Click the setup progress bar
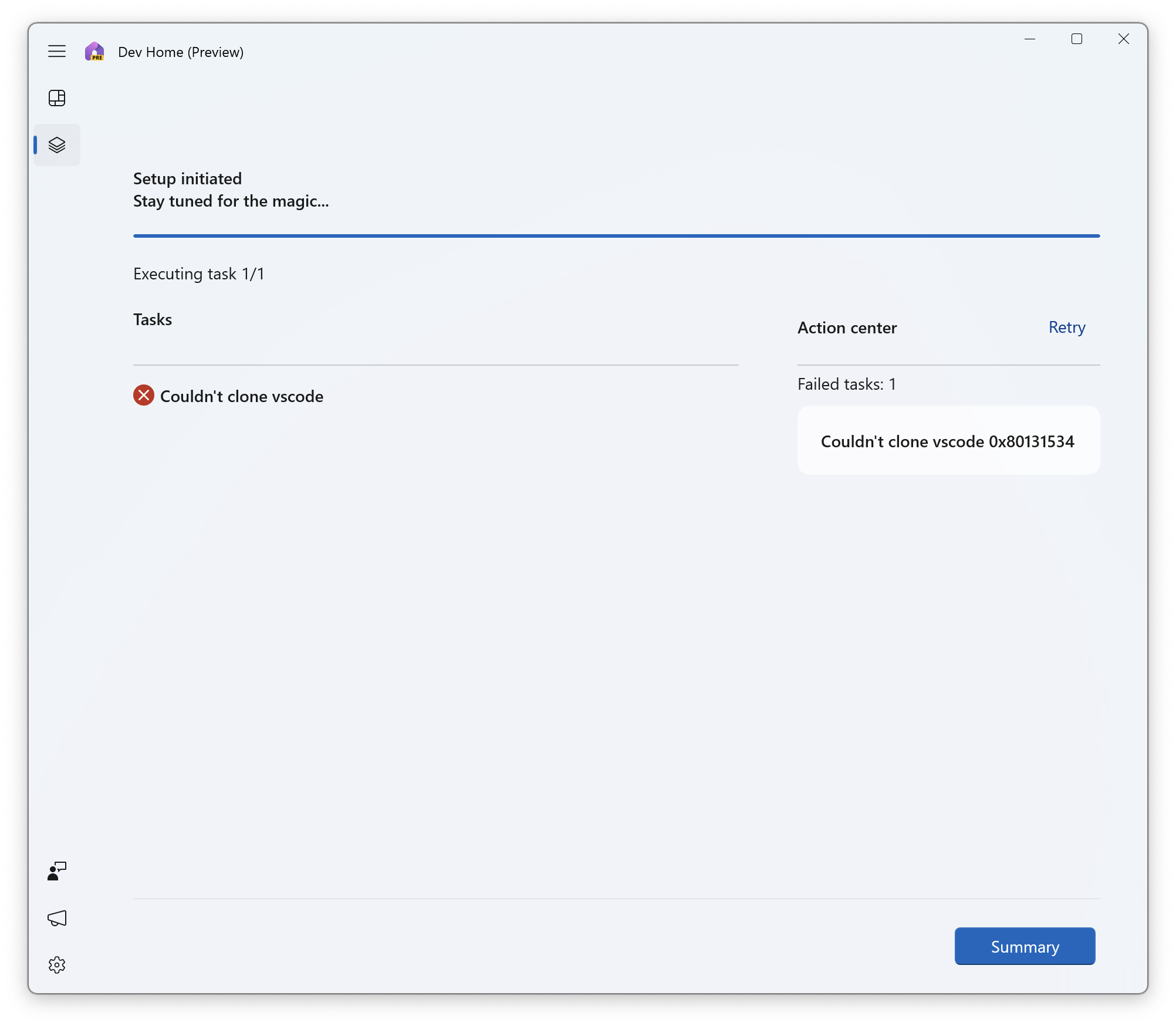The height and width of the screenshot is (1026, 1176). click(x=616, y=235)
